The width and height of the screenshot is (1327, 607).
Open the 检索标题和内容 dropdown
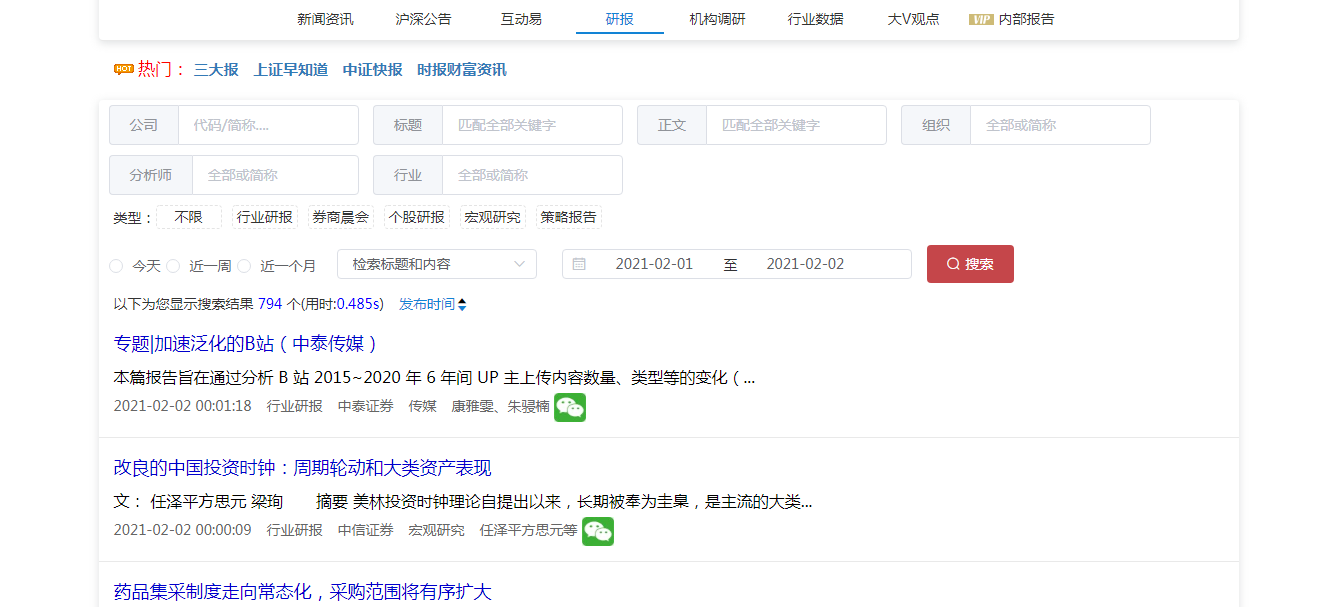(437, 264)
